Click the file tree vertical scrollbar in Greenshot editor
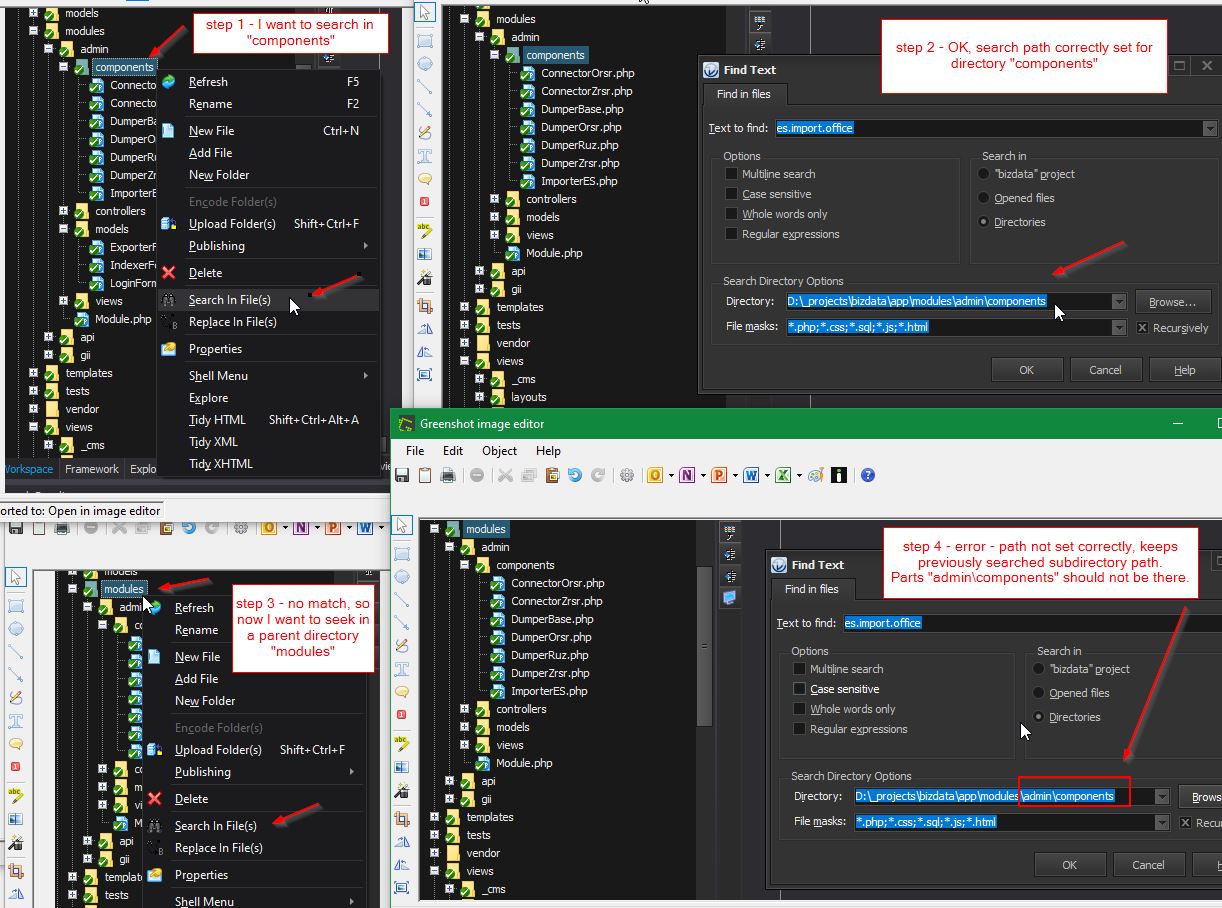The width and height of the screenshot is (1222, 908). 704,646
